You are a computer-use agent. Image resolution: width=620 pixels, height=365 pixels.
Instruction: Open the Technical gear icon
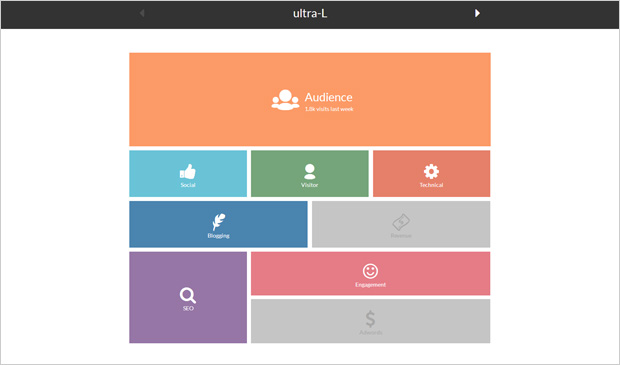coord(431,172)
